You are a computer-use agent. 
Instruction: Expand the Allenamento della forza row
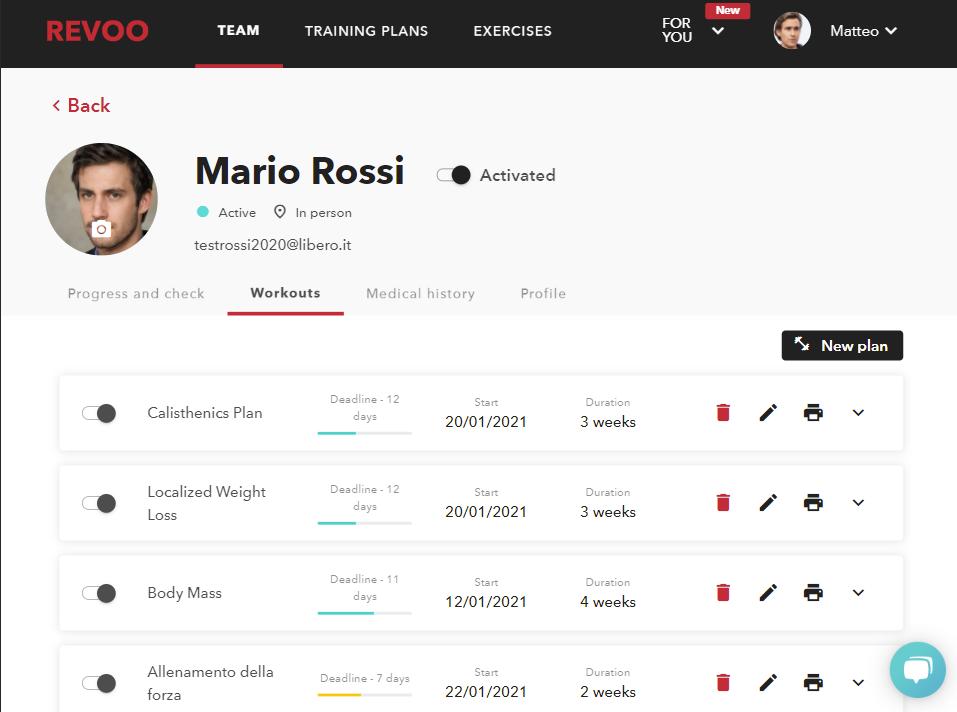pyautogui.click(x=858, y=682)
